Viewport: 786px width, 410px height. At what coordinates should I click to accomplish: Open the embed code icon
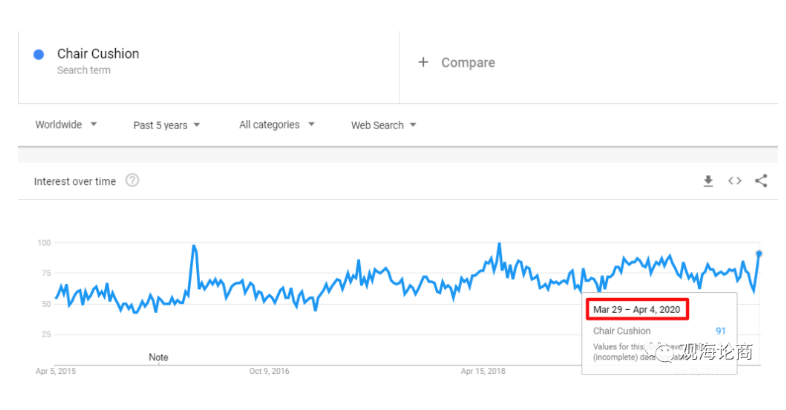click(734, 181)
